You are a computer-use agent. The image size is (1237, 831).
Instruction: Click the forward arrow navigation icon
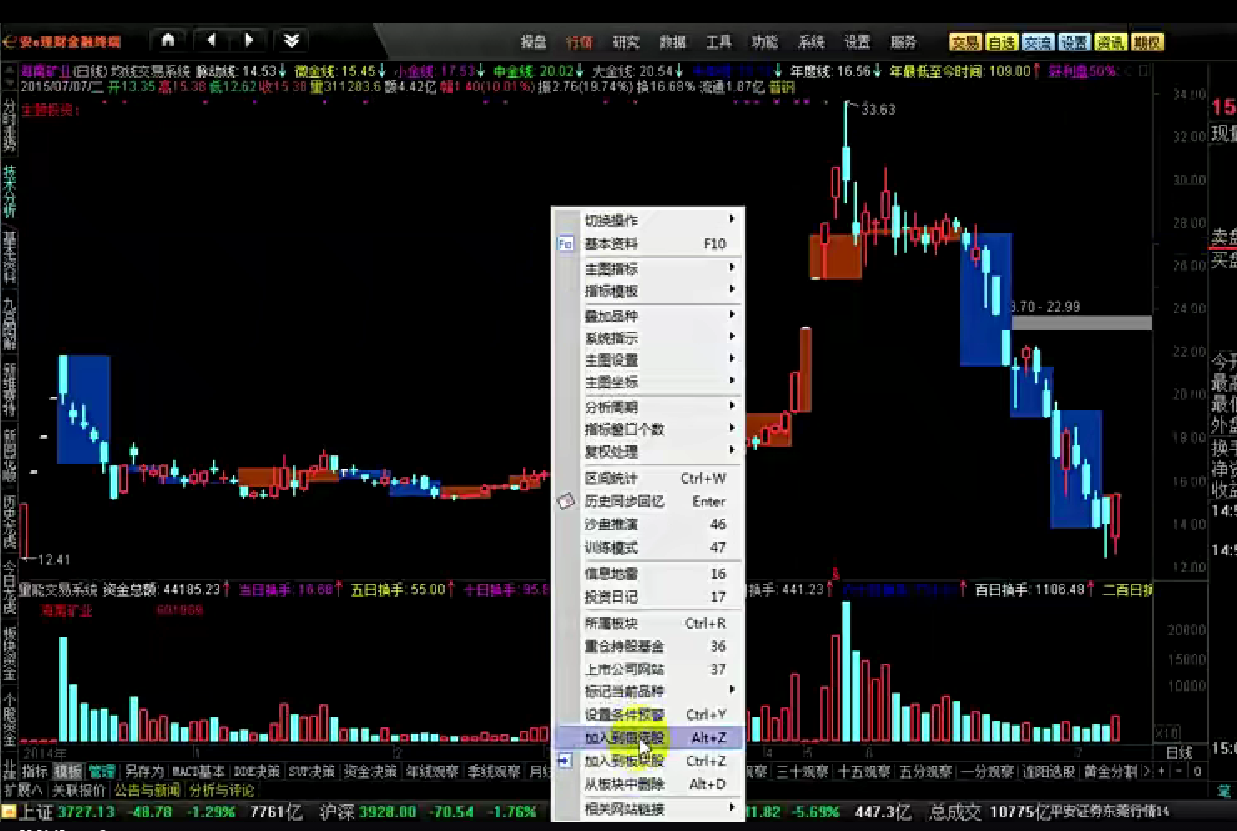[x=249, y=40]
